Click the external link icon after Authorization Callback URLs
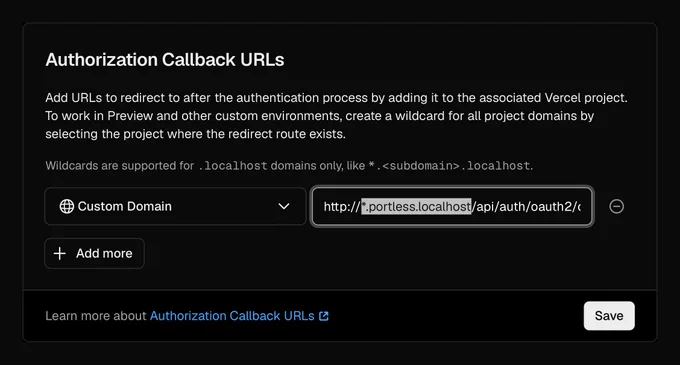Viewport: 680px width, 365px height. tap(324, 316)
